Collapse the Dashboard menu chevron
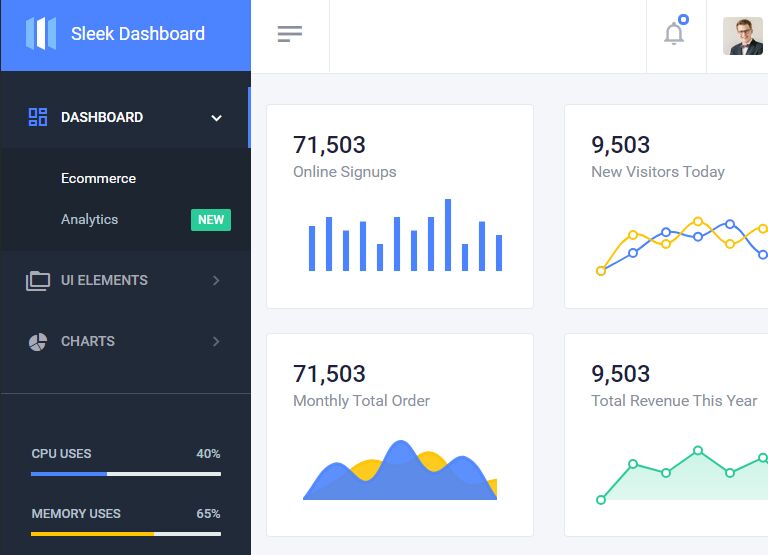 (x=216, y=118)
